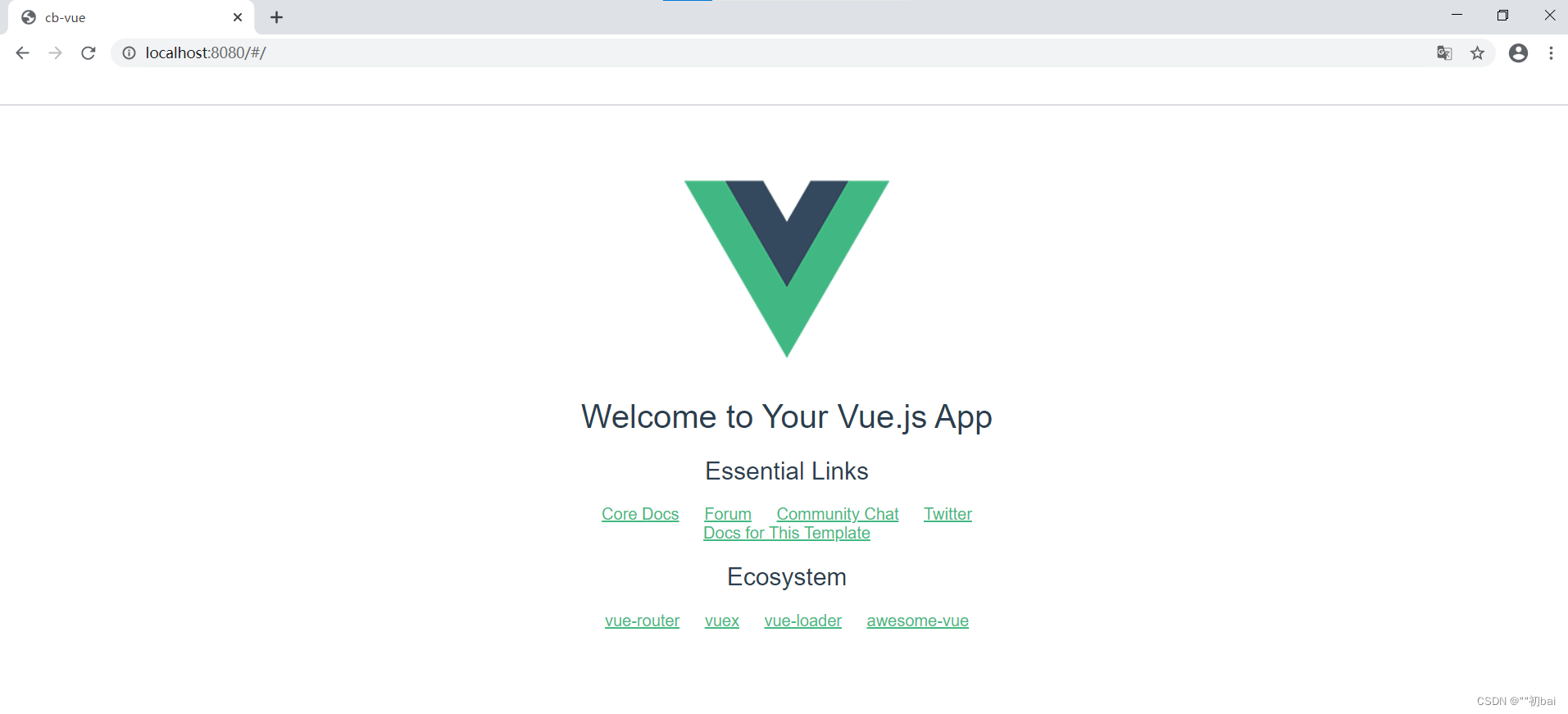The width and height of the screenshot is (1568, 714).
Task: Click the Vue logo image
Action: point(787,269)
